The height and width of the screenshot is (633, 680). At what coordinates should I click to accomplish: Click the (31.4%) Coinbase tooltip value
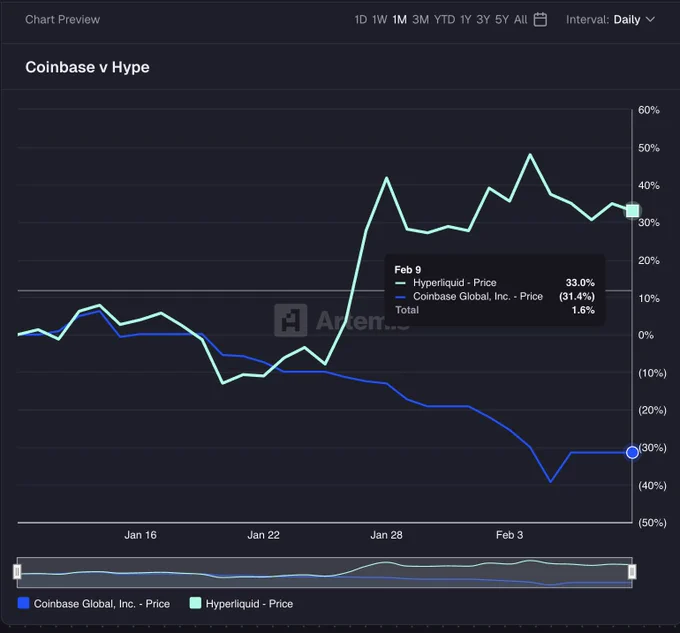pyautogui.click(x=577, y=297)
